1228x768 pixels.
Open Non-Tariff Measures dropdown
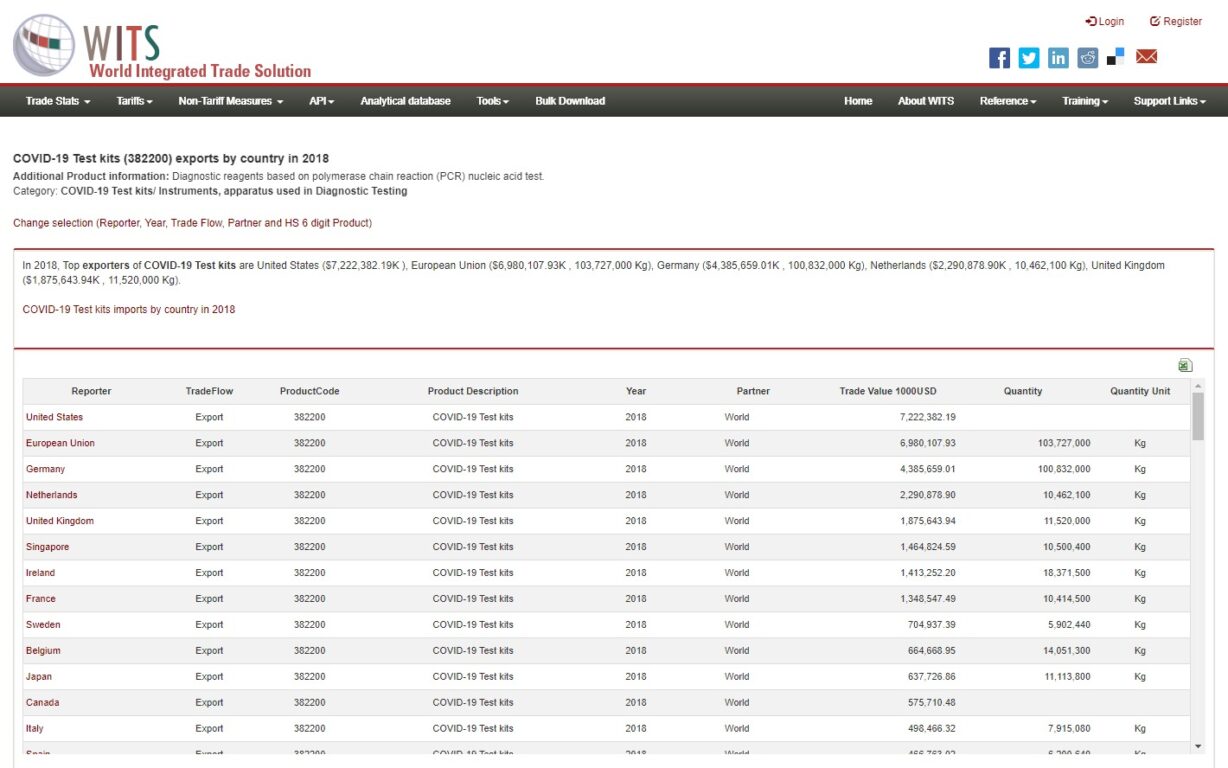231,101
